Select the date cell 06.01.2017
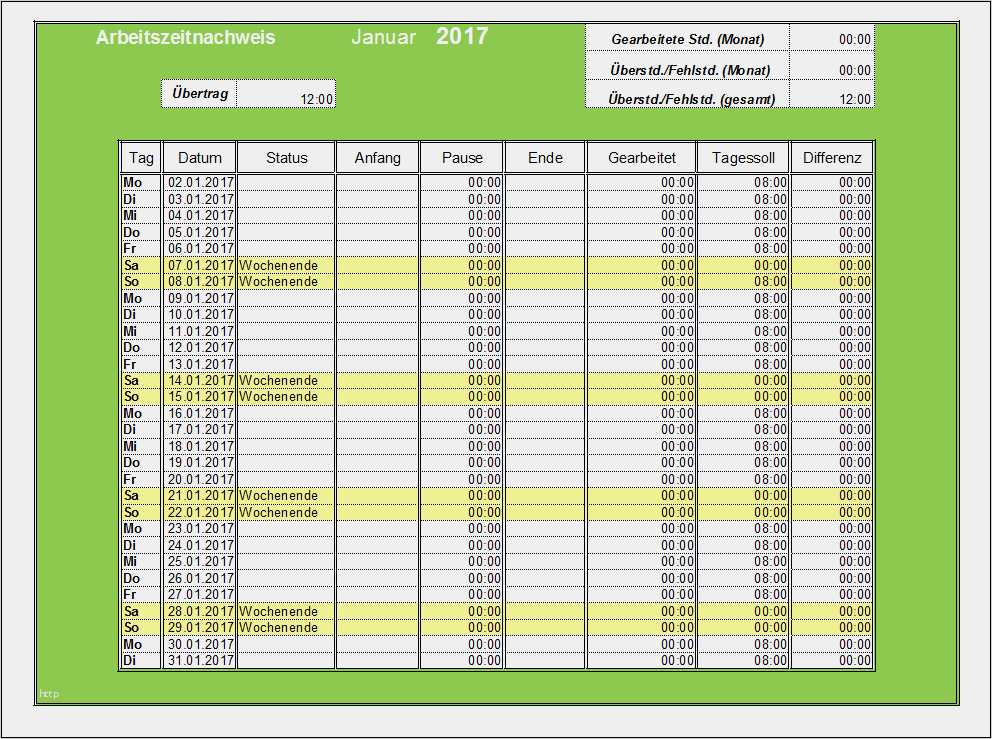Screen dimensions: 992x739 coord(200,248)
